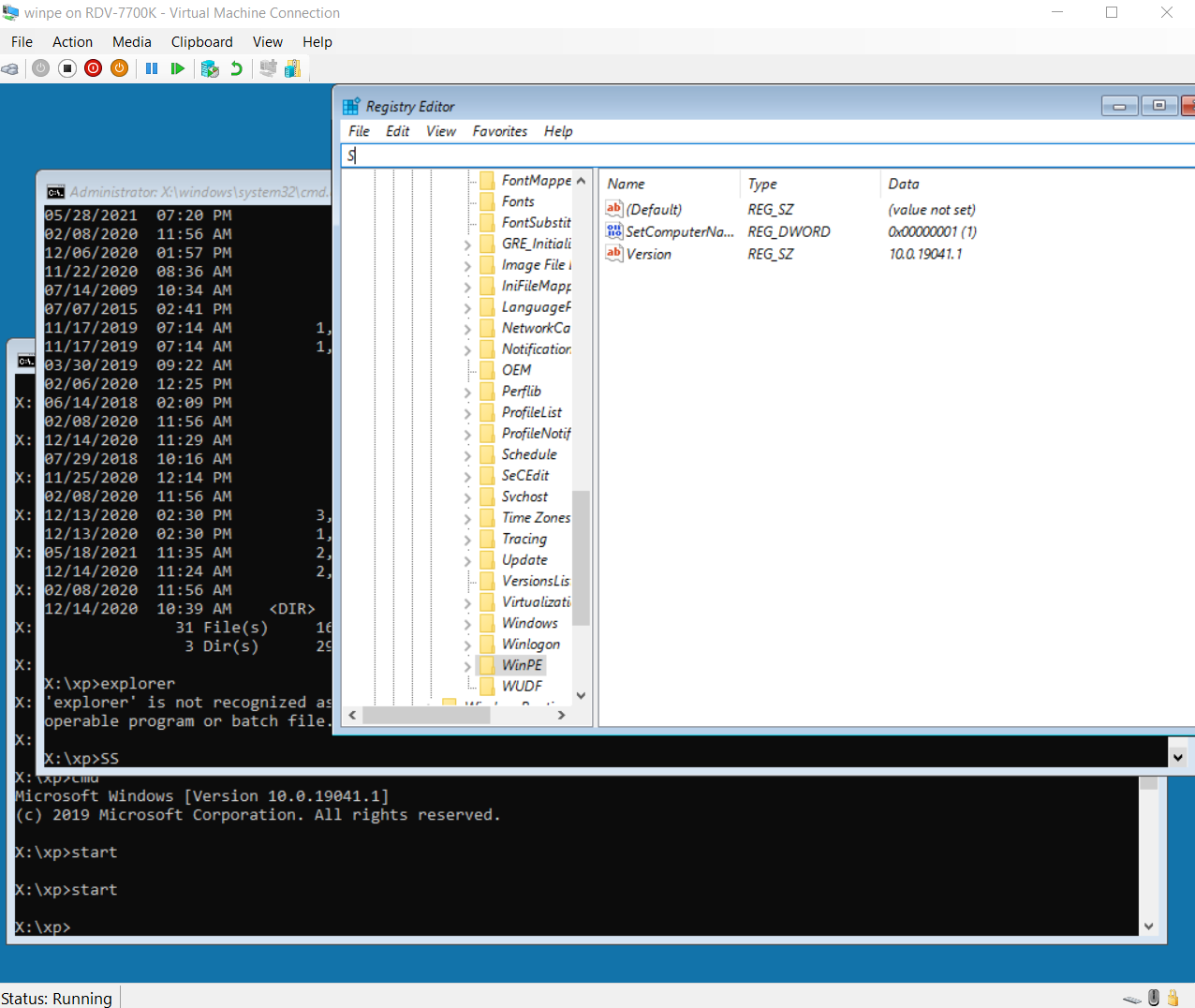Image resolution: width=1195 pixels, height=1008 pixels.
Task: Expand the NetworkCards key
Action: pyautogui.click(x=467, y=329)
